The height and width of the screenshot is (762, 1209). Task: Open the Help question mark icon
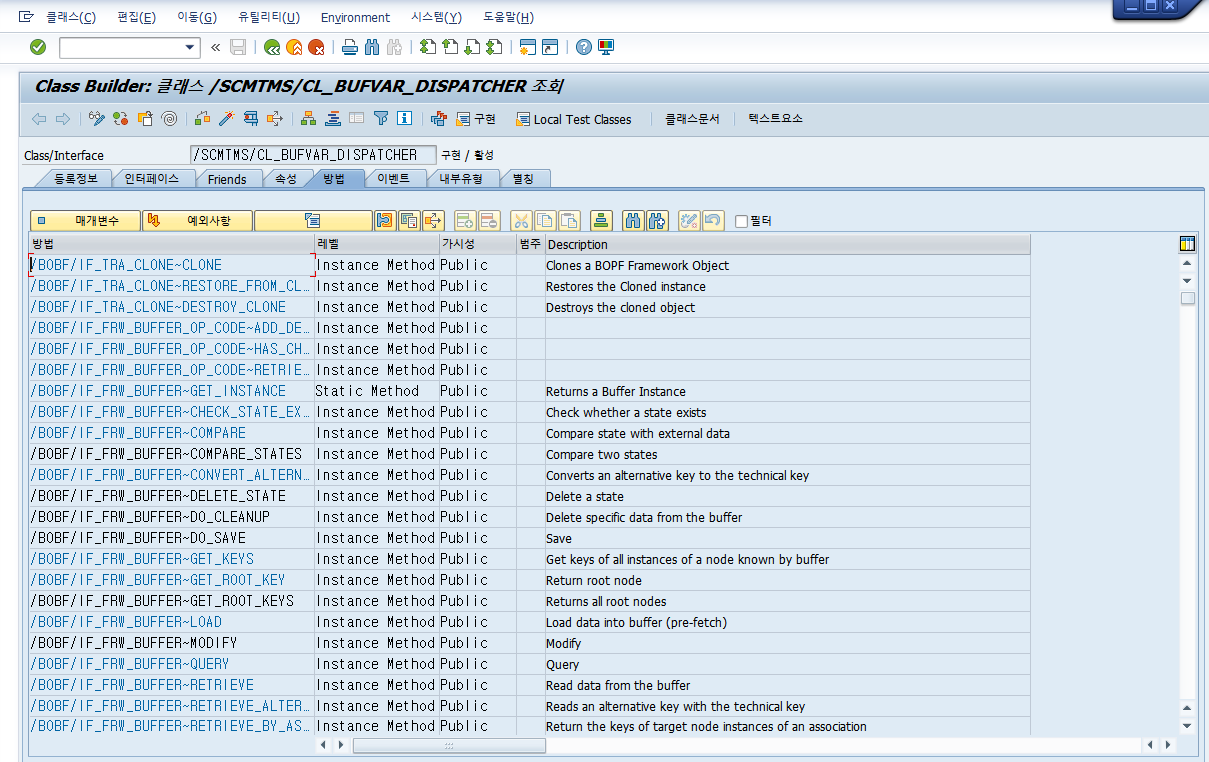(x=584, y=47)
